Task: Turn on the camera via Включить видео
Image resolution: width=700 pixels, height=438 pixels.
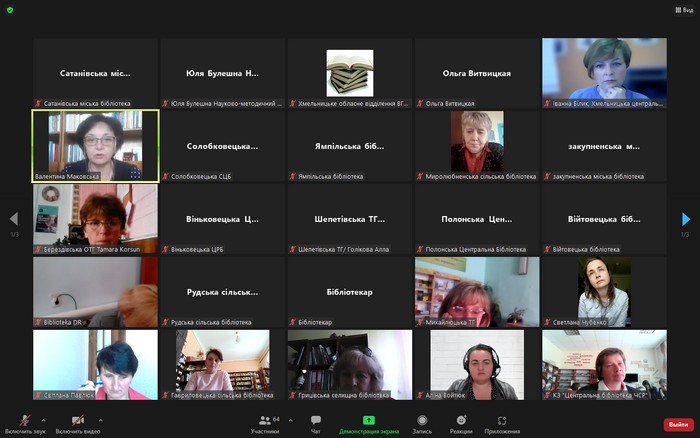Action: click(x=78, y=420)
